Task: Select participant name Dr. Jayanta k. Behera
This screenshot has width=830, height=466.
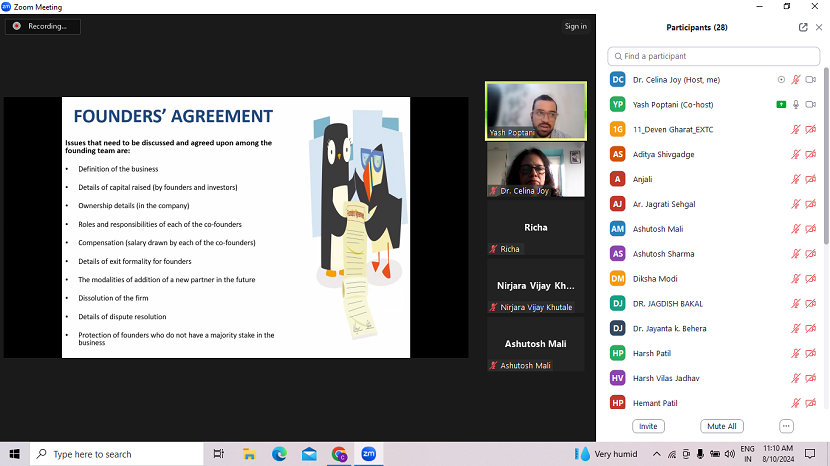Action: click(670, 328)
